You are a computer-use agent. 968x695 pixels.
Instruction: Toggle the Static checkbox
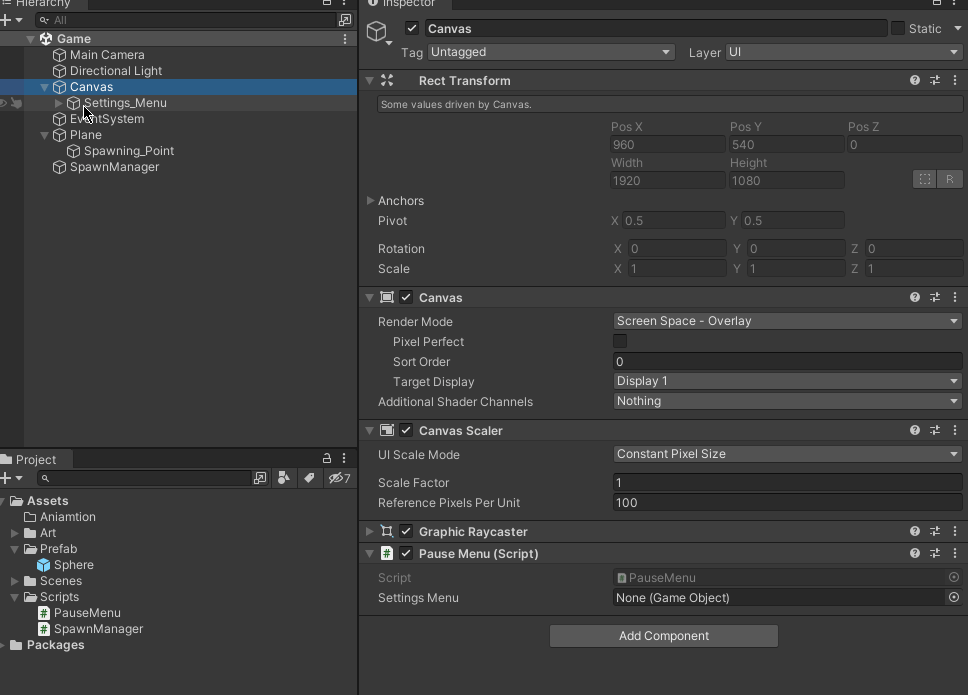(x=898, y=28)
